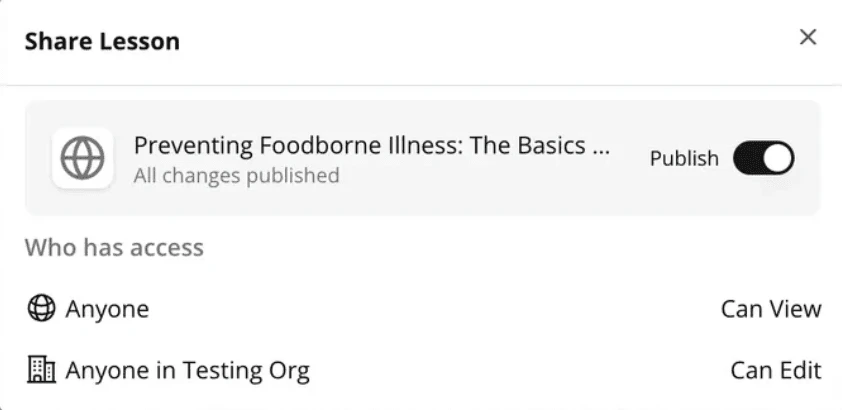Viewport: 842px width, 410px height.
Task: Click the All changes published status text
Action: (x=236, y=176)
